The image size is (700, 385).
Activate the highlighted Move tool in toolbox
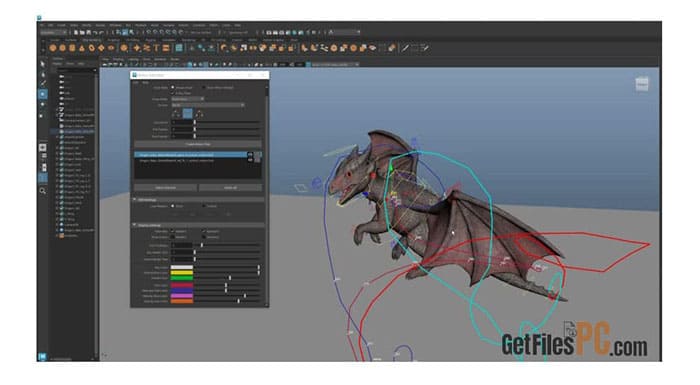pyautogui.click(x=43, y=94)
